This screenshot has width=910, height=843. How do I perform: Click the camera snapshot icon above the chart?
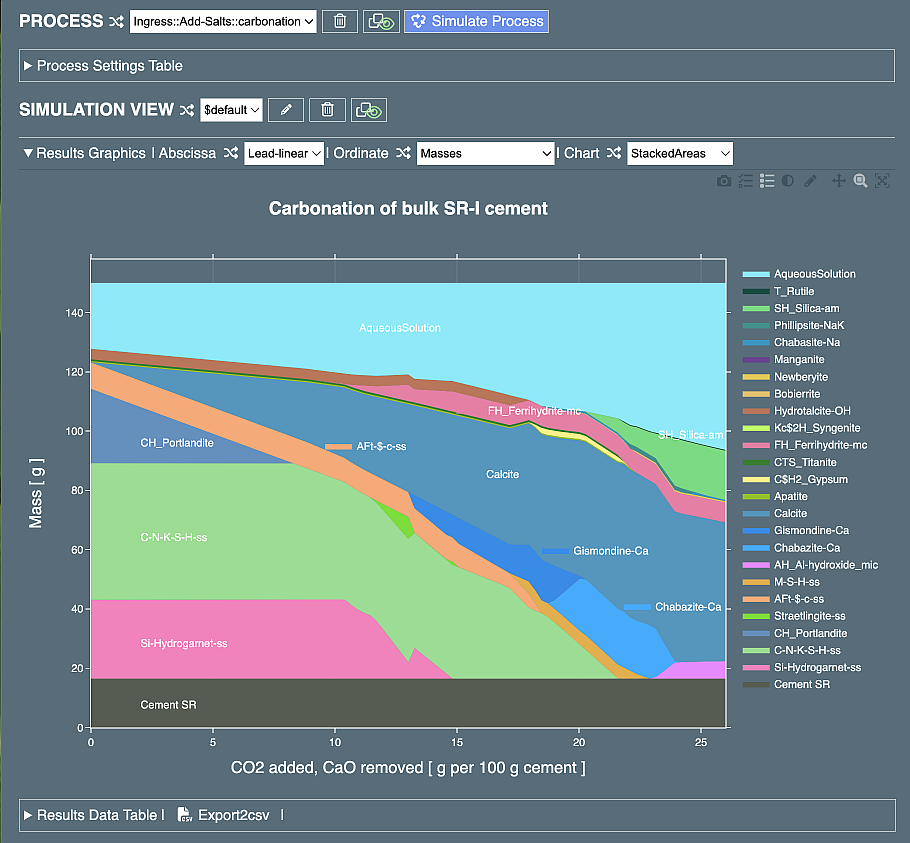click(x=724, y=180)
